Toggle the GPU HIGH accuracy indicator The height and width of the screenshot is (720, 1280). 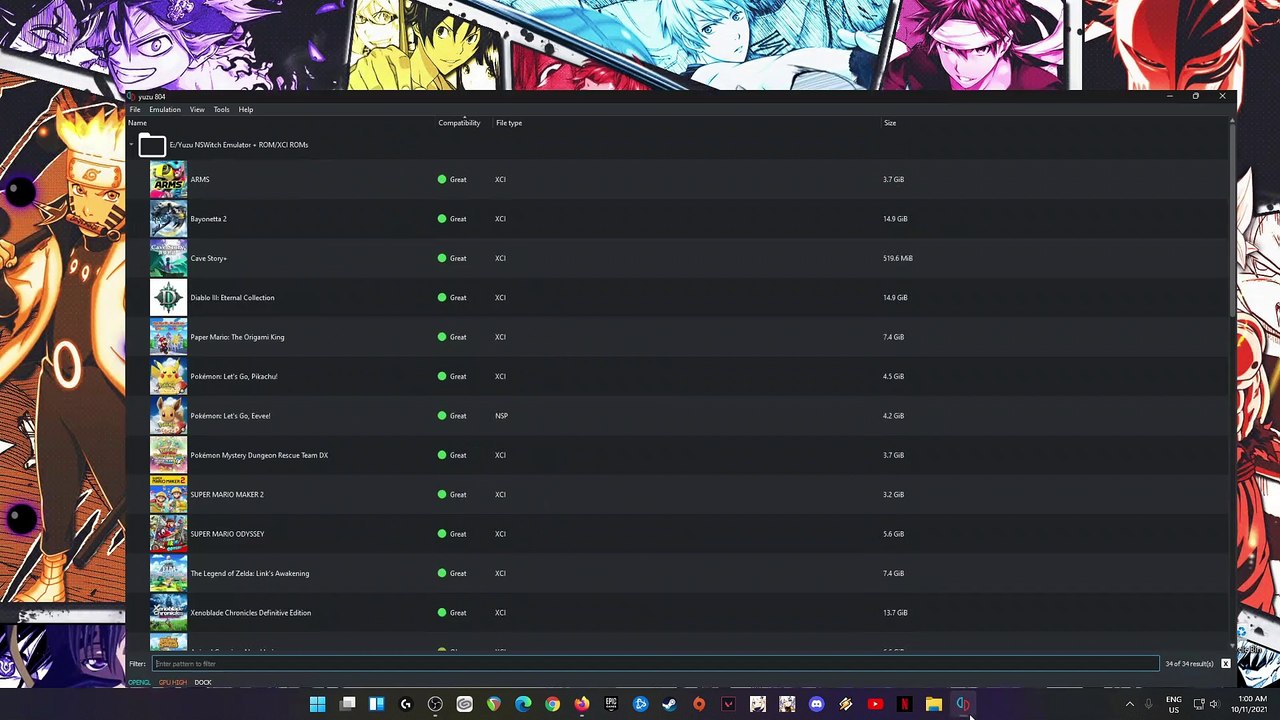tap(173, 682)
